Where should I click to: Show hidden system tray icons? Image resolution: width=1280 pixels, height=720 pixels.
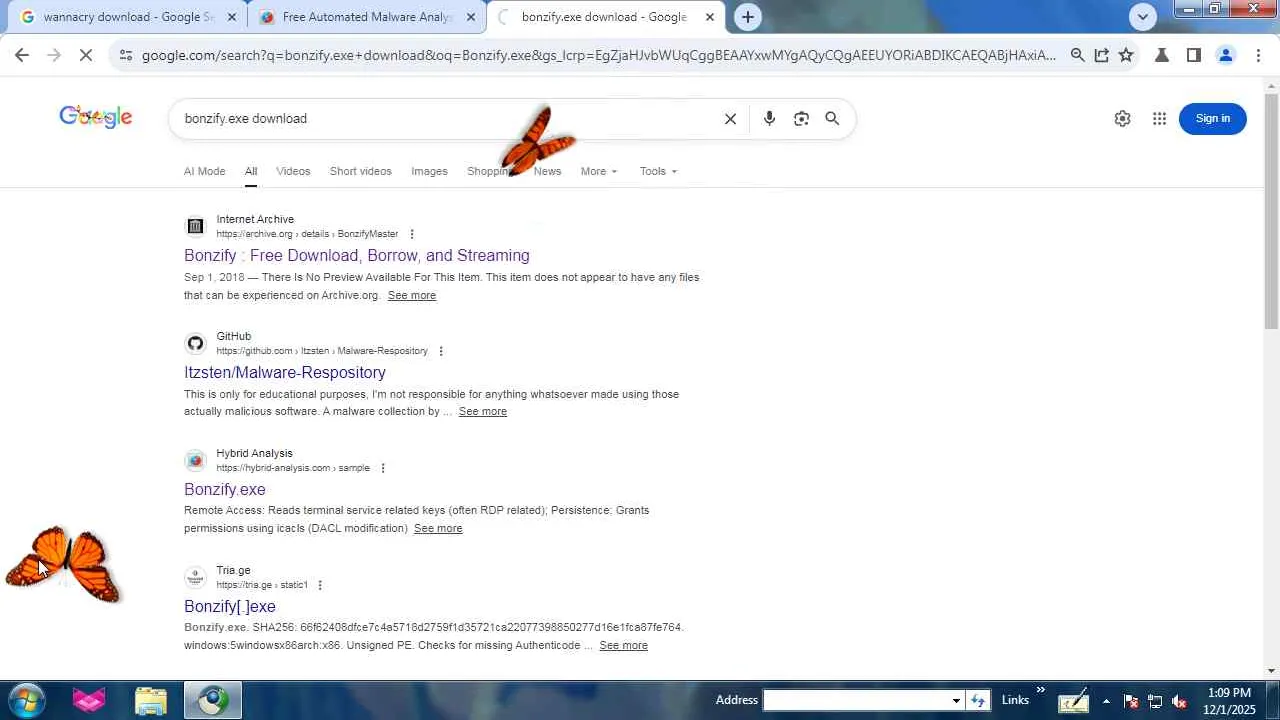point(1106,701)
